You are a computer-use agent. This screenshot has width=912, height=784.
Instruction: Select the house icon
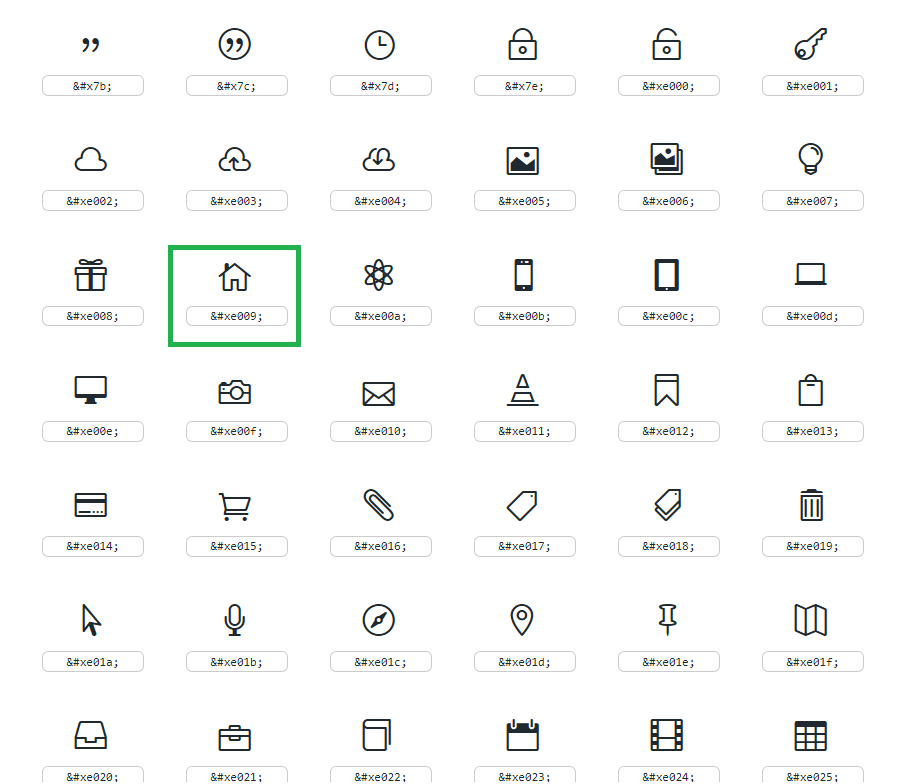pyautogui.click(x=234, y=276)
